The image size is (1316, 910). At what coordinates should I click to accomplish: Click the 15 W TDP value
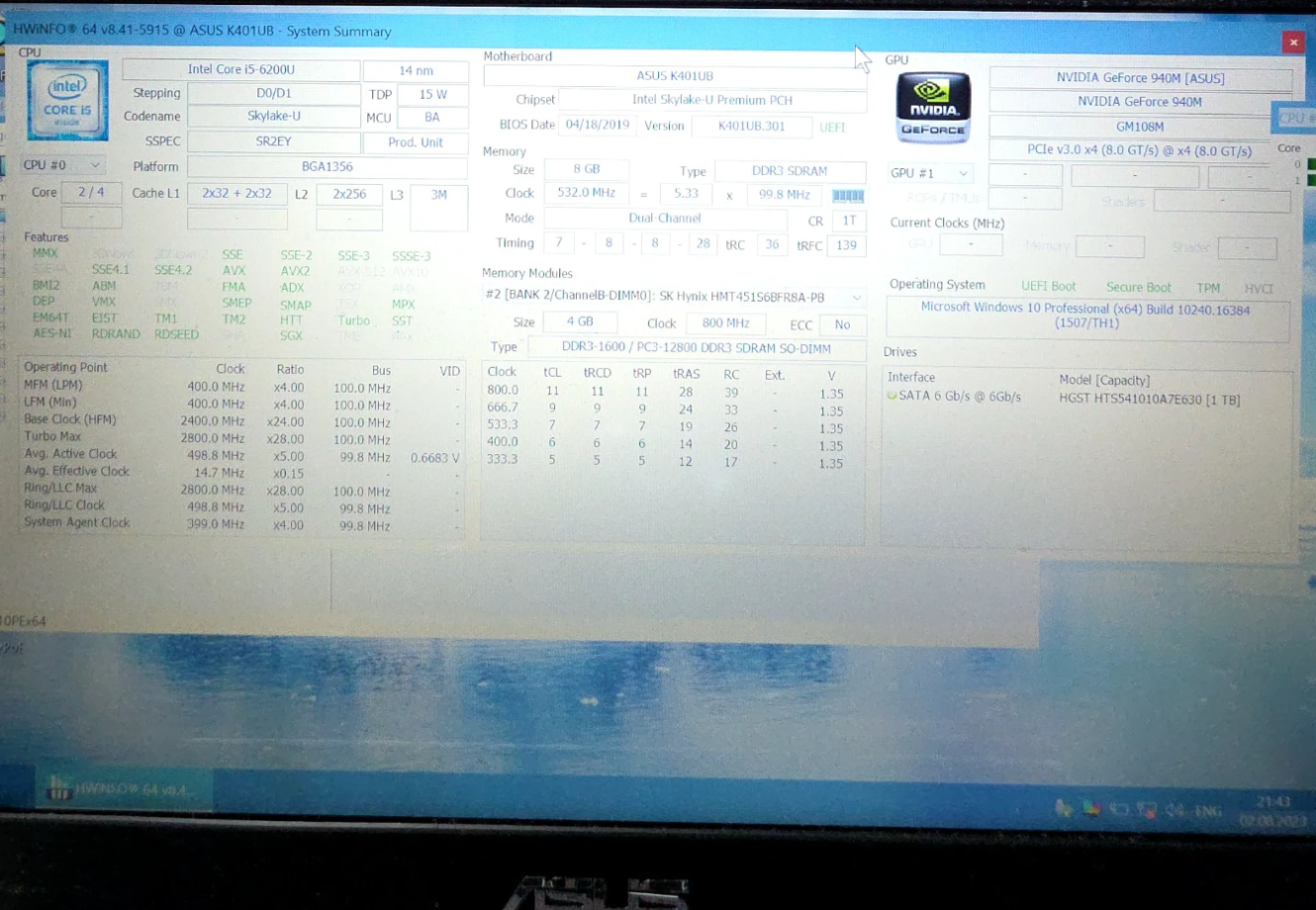tap(432, 95)
